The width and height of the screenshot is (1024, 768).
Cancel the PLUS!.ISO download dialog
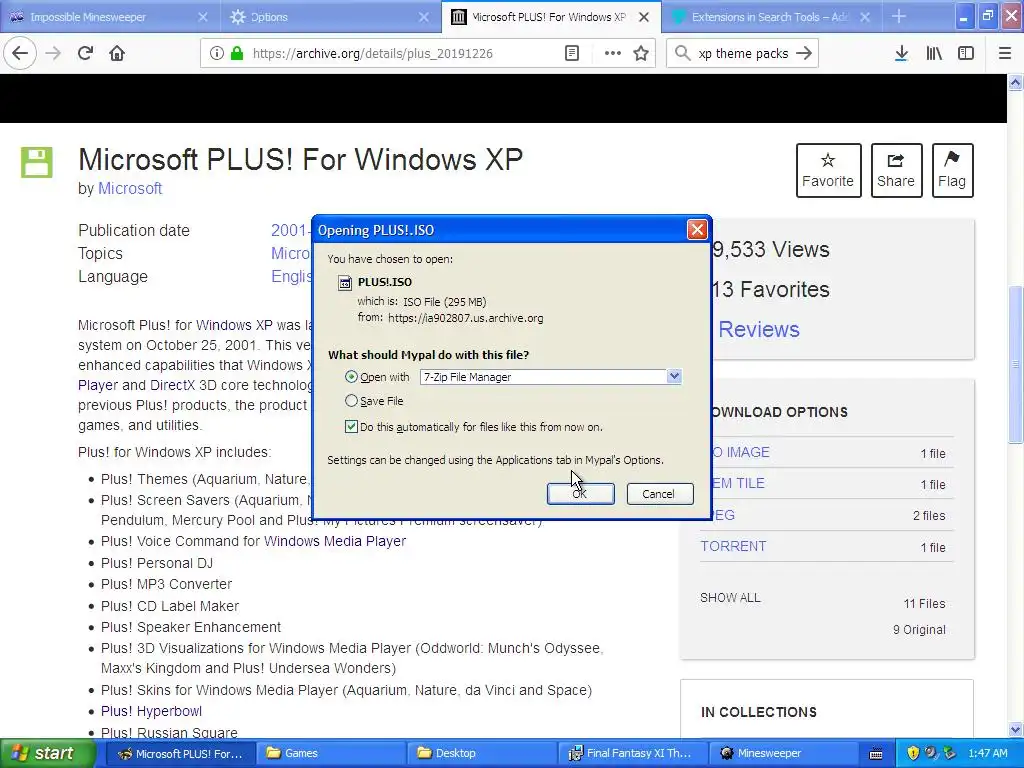(x=660, y=494)
